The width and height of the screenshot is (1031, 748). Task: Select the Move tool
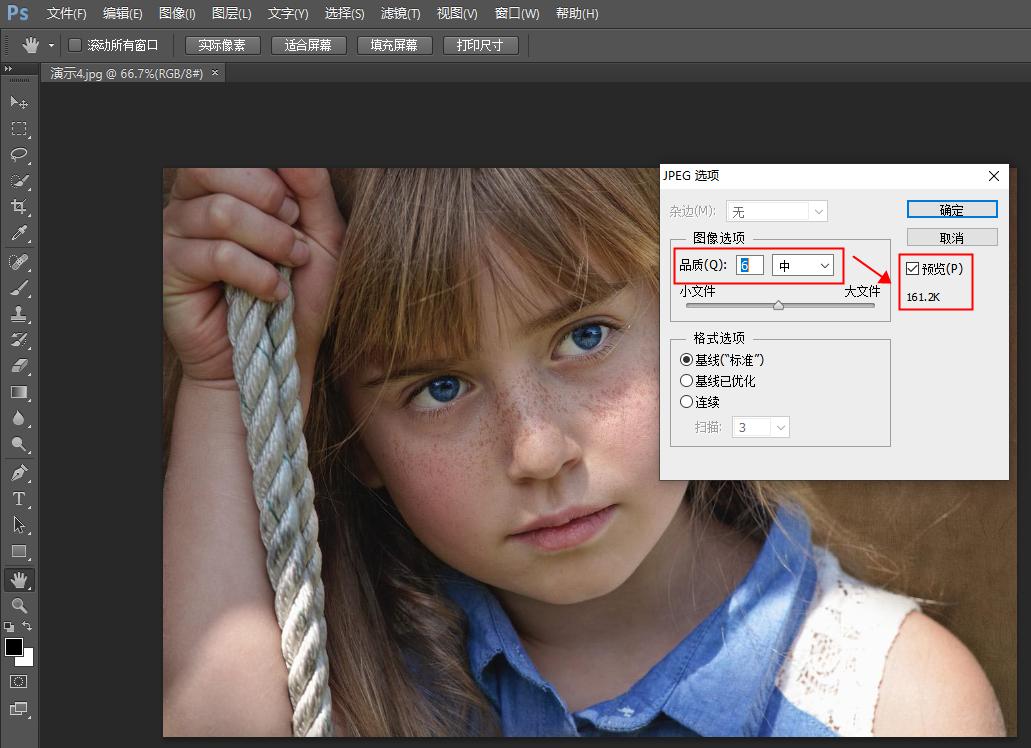[x=18, y=102]
